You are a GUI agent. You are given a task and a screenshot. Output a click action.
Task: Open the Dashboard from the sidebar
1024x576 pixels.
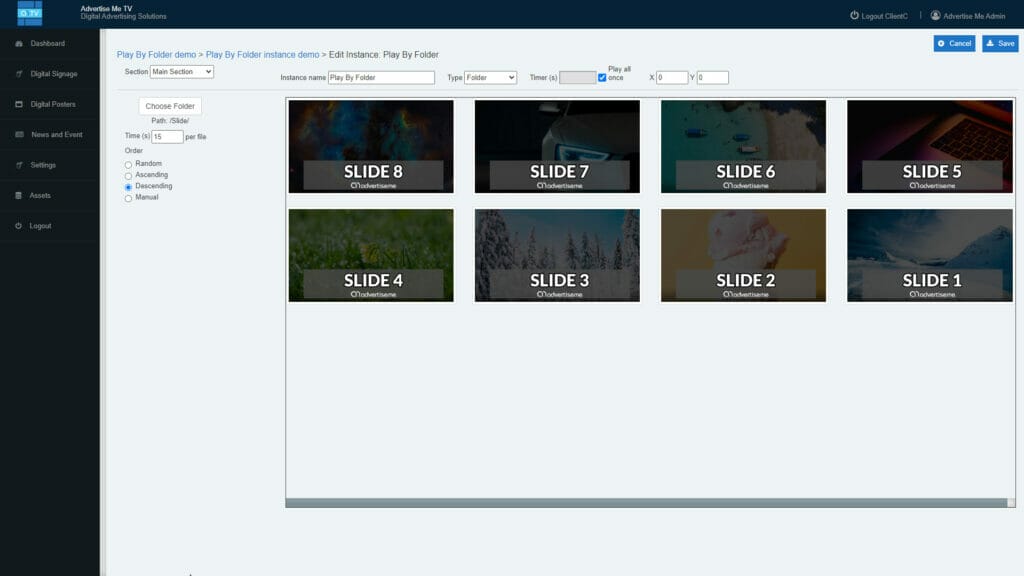click(x=45, y=43)
